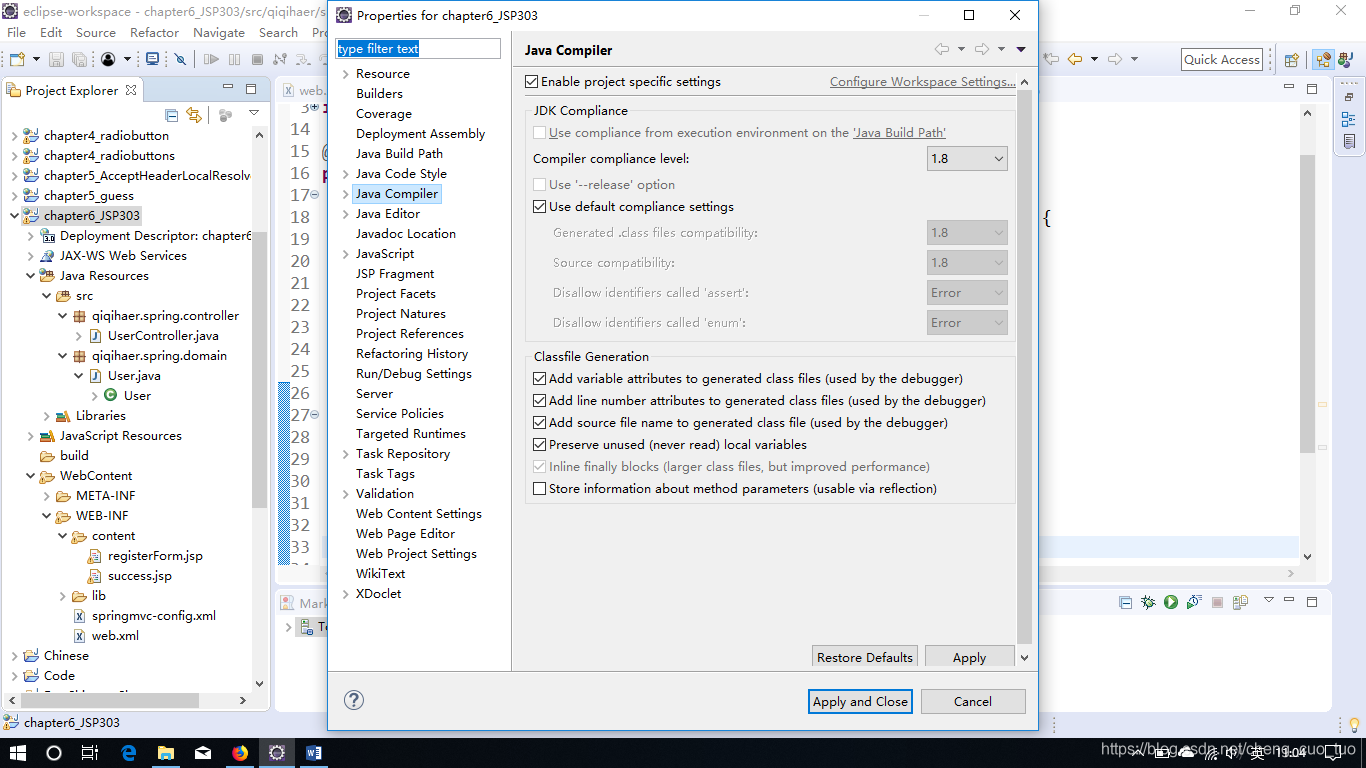Click the Suspend debug toolbar icon
This screenshot has height=768, width=1366.
point(234,59)
